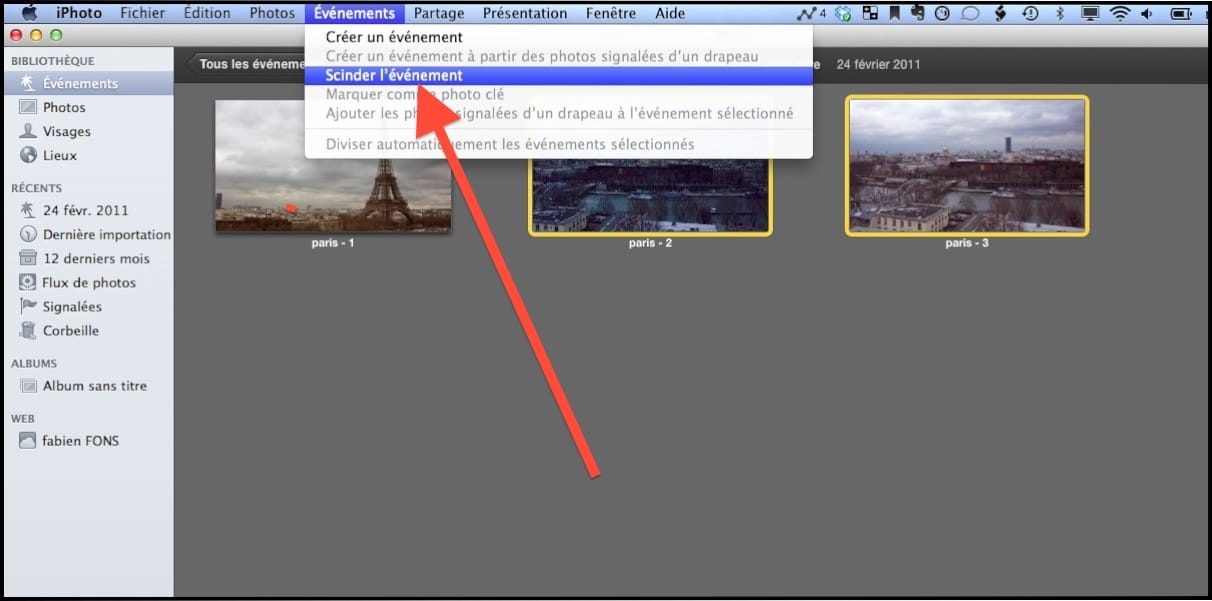1212x601 pixels.
Task: Click the paris - 1 caption
Action: [333, 243]
